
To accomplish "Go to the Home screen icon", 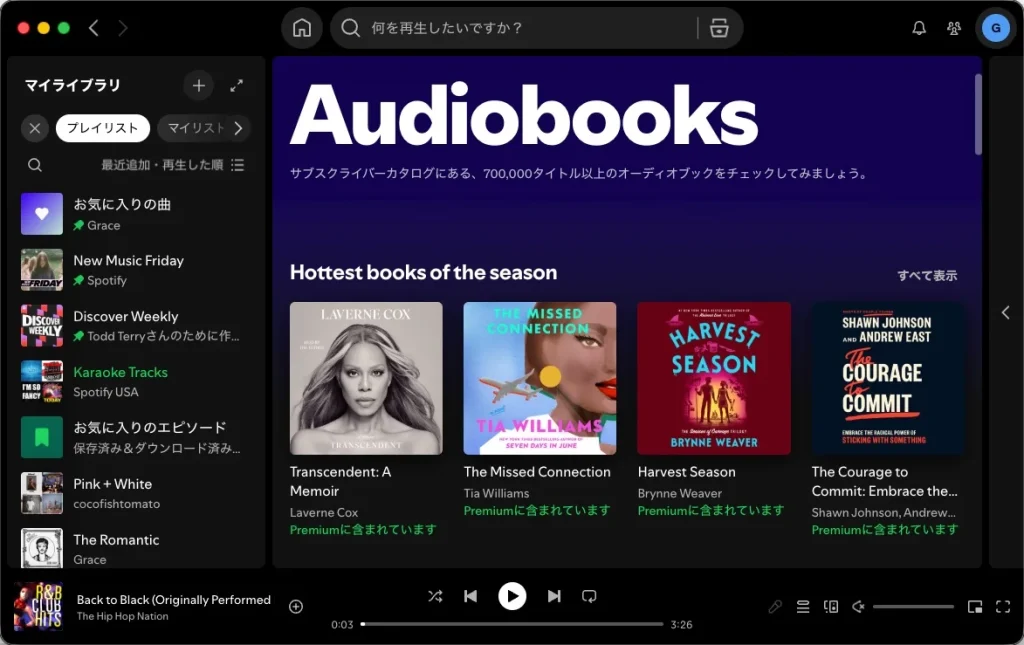I will [302, 28].
